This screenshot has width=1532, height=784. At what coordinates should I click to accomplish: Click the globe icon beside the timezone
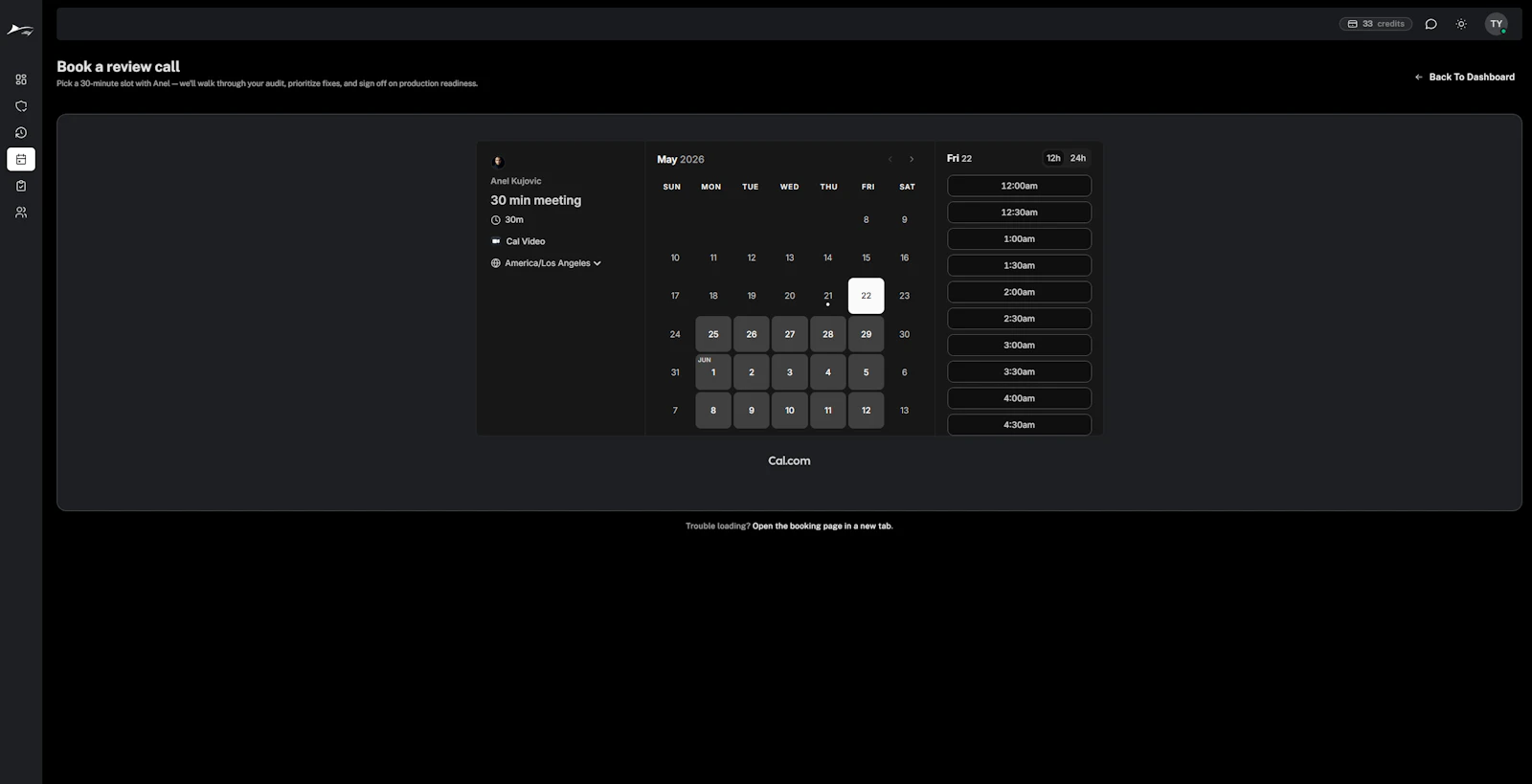[x=496, y=263]
